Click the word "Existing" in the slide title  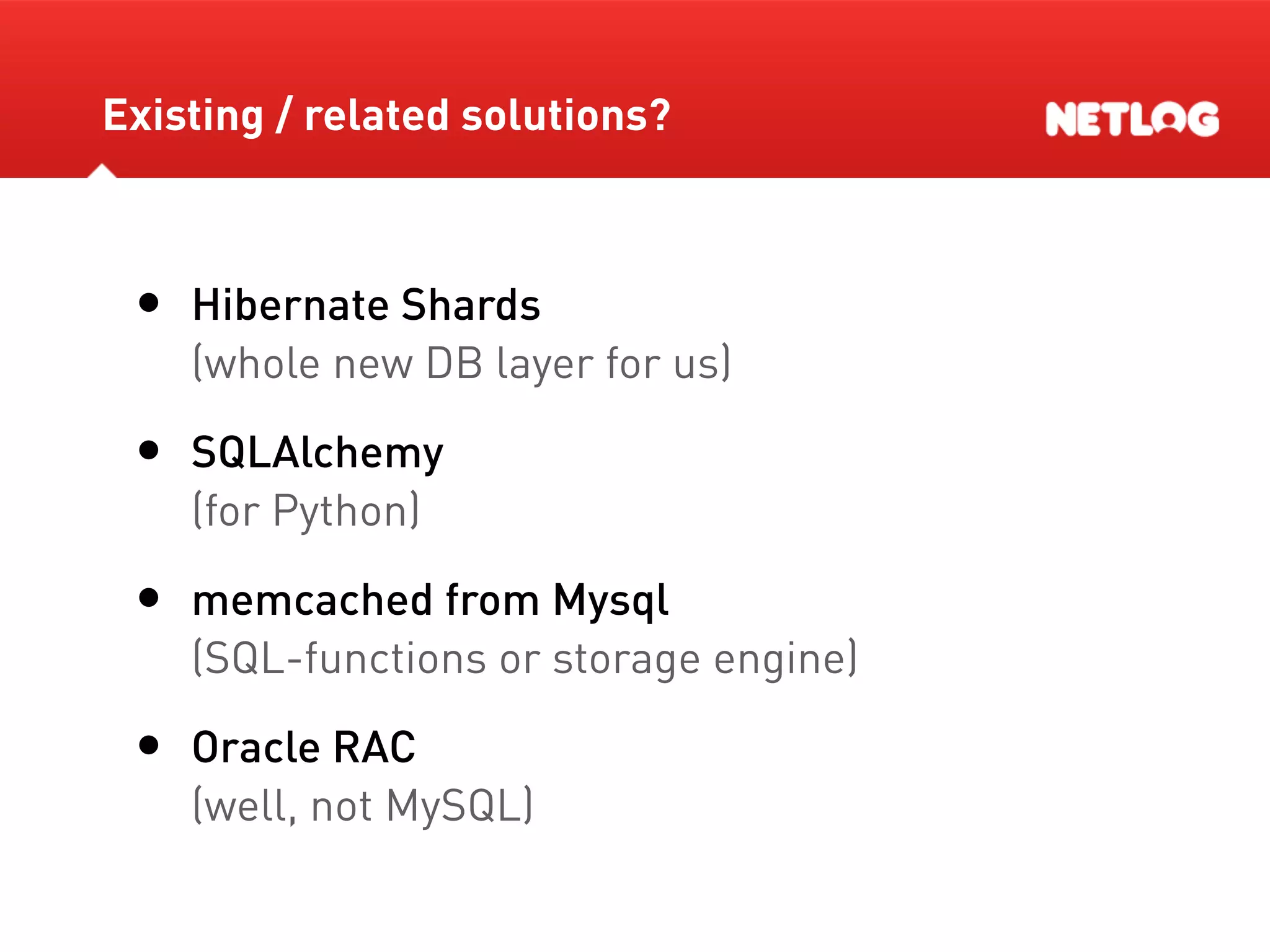[184, 116]
